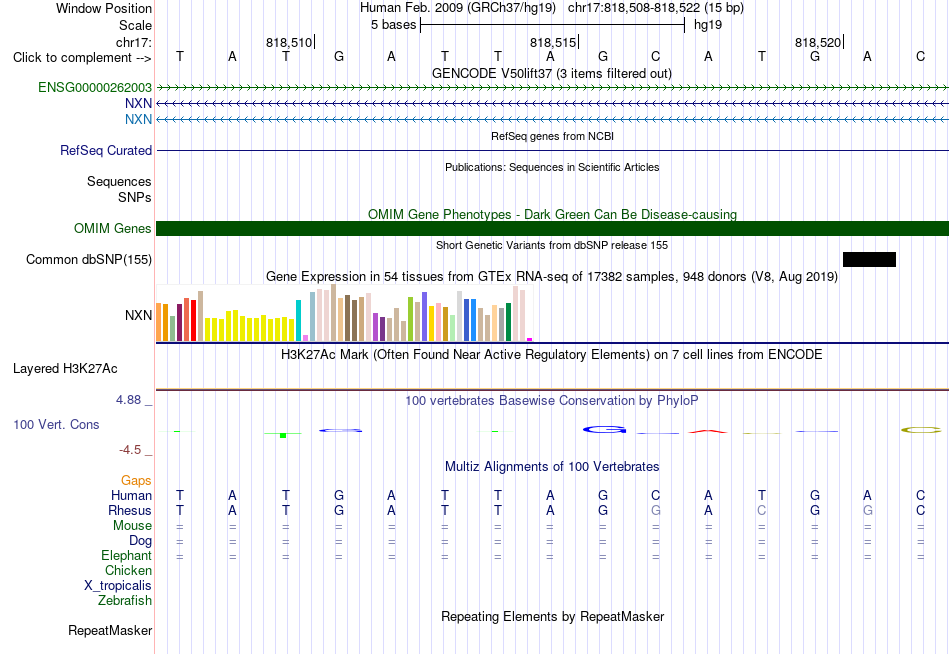This screenshot has height=654, width=950.
Task: Click the Chicken species row label
Action: click(x=128, y=570)
